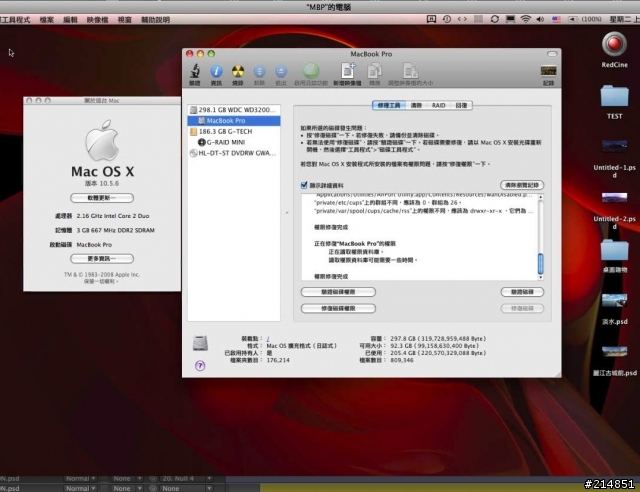Click the sync arrows icon in the menu bar

tap(495, 19)
